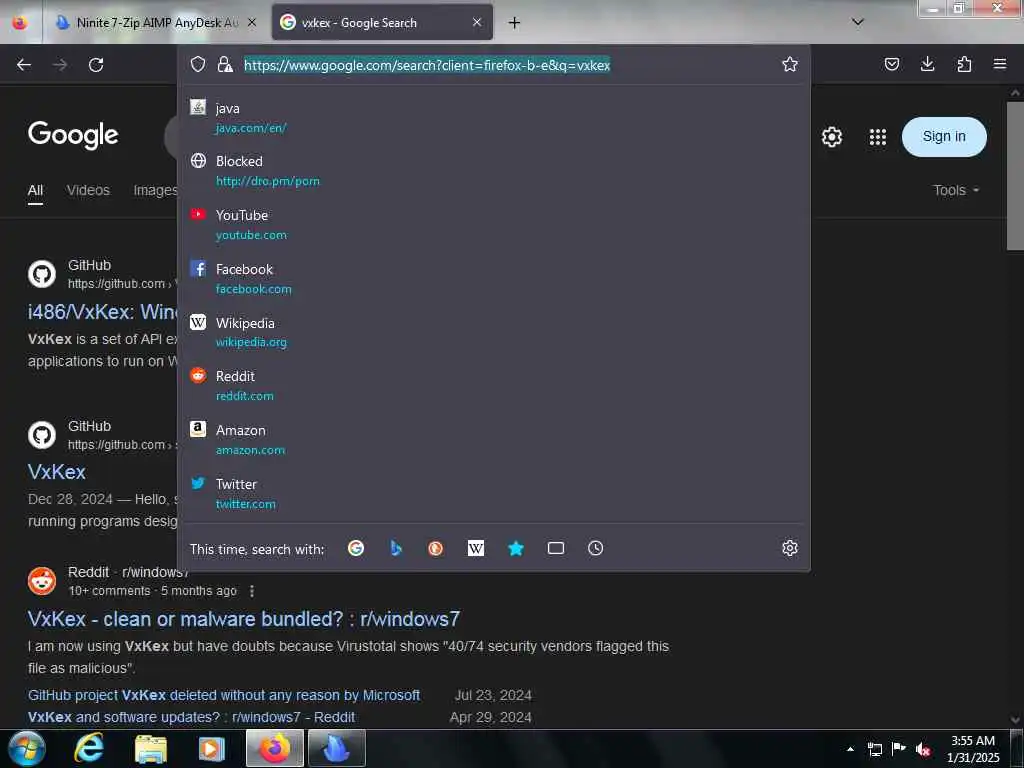Screen dimensions: 1024x768
Task: Close the Ninite tab
Action: [x=252, y=22]
